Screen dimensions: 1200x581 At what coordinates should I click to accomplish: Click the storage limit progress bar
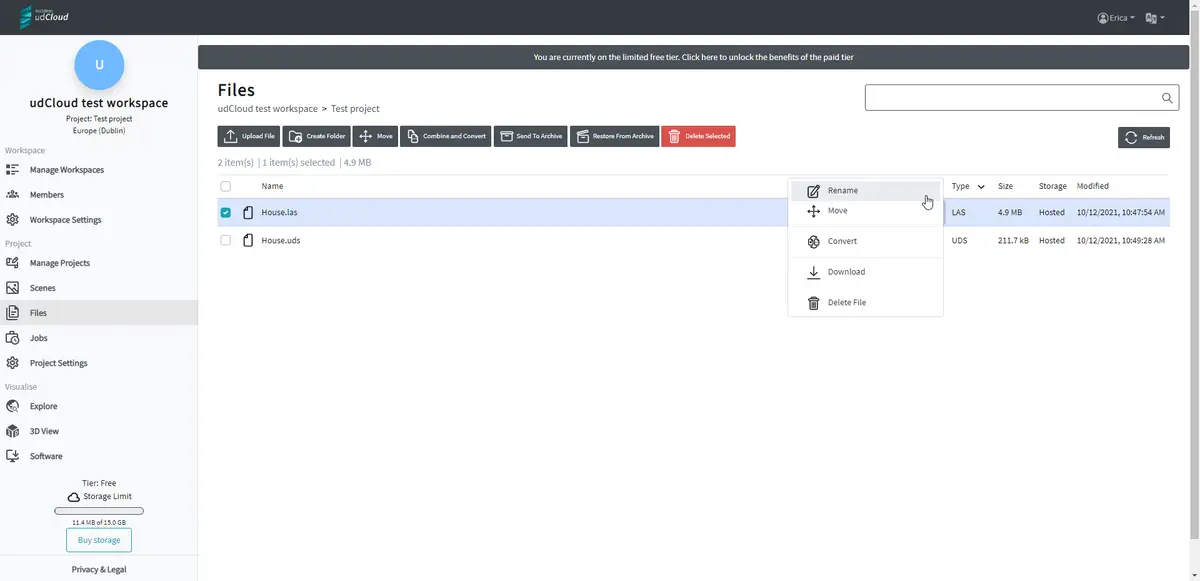point(99,511)
